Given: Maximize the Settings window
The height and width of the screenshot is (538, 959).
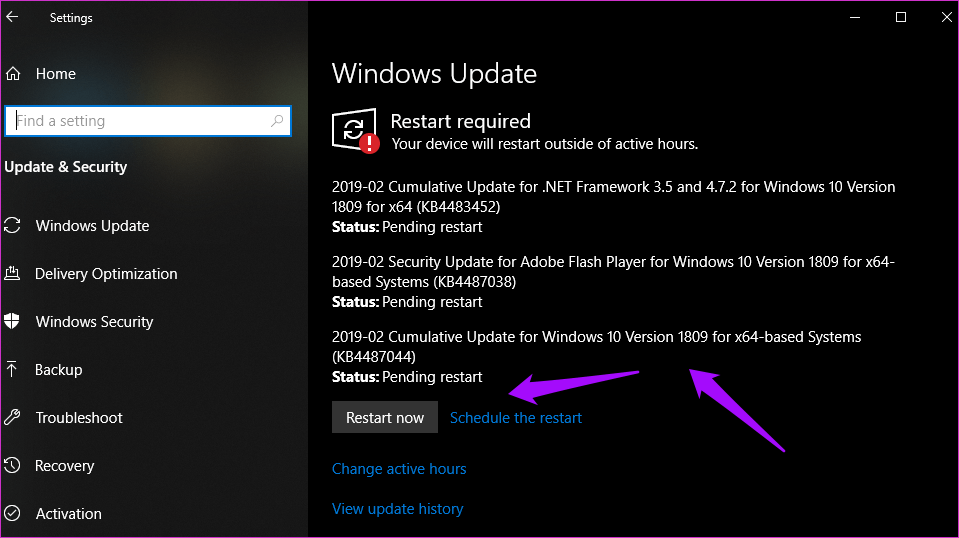Looking at the screenshot, I should coord(901,17).
